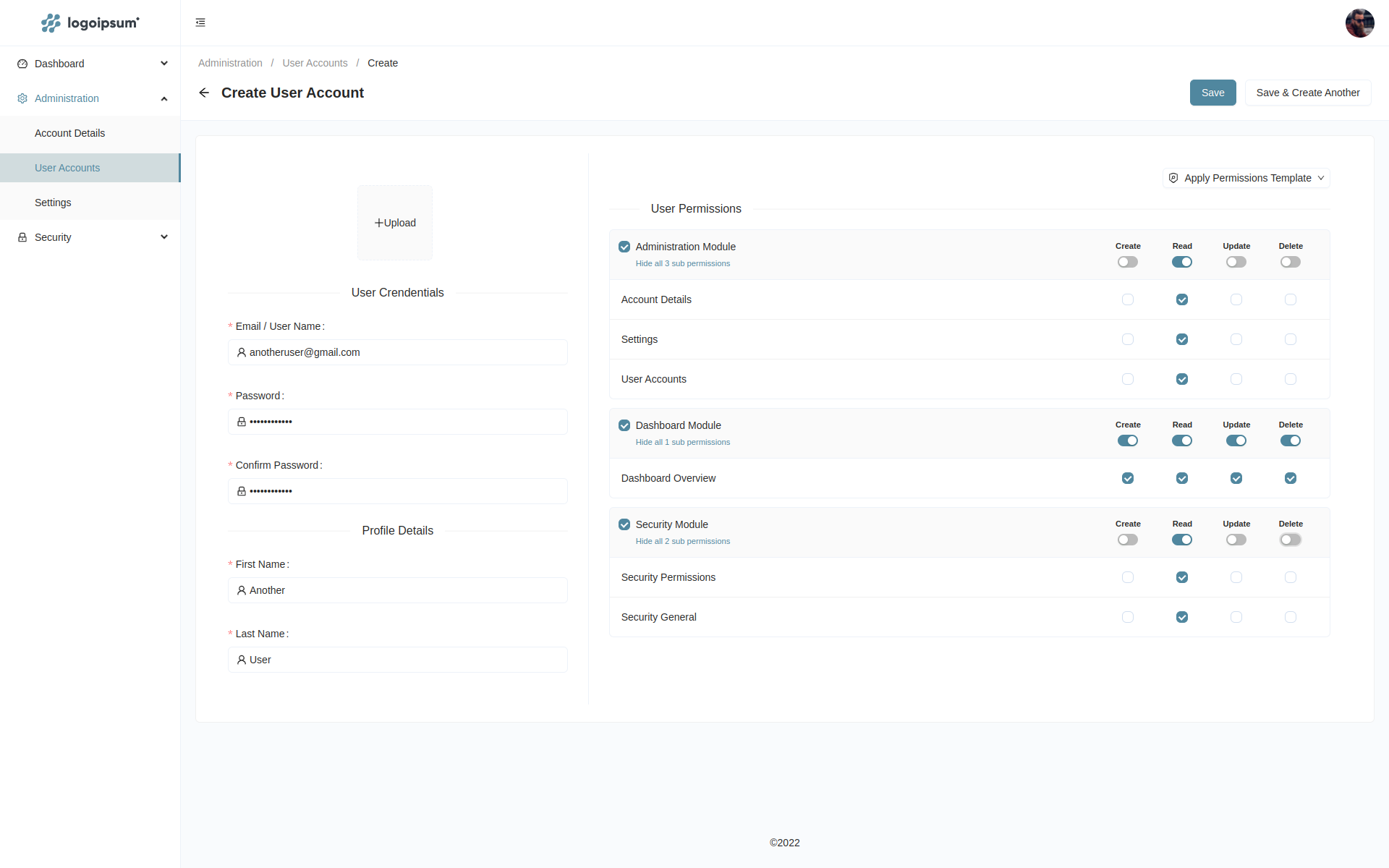The image size is (1389, 868).
Task: Go to Settings in the sidebar
Action: pyautogui.click(x=53, y=203)
